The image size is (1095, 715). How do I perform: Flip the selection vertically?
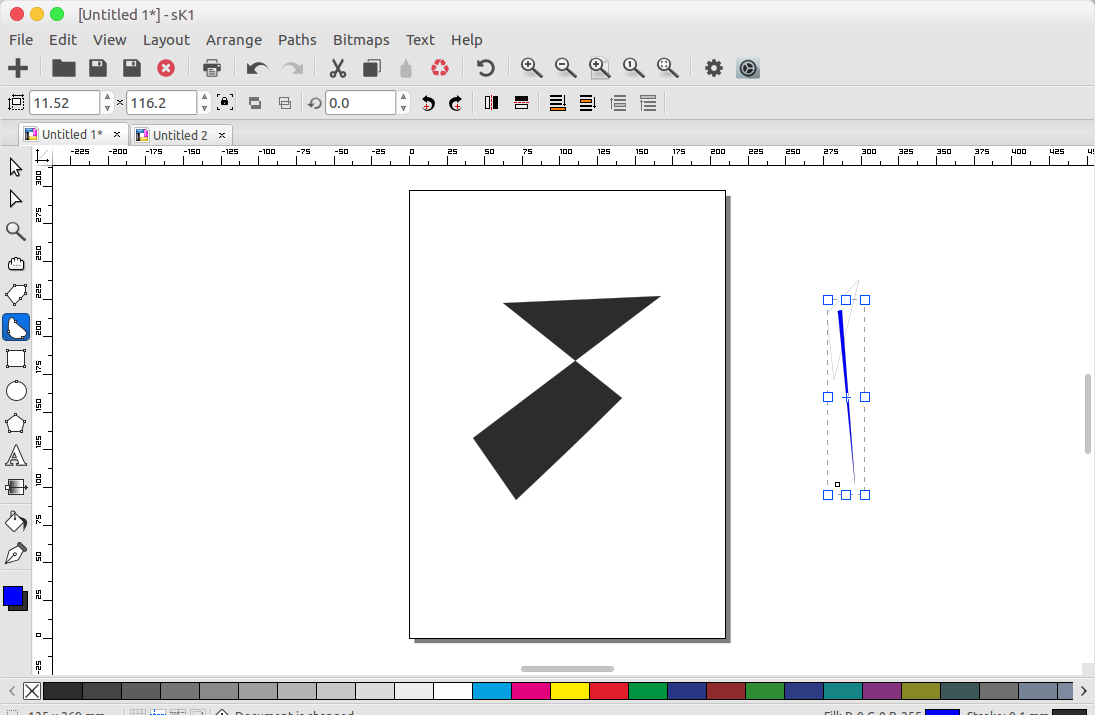(x=521, y=102)
